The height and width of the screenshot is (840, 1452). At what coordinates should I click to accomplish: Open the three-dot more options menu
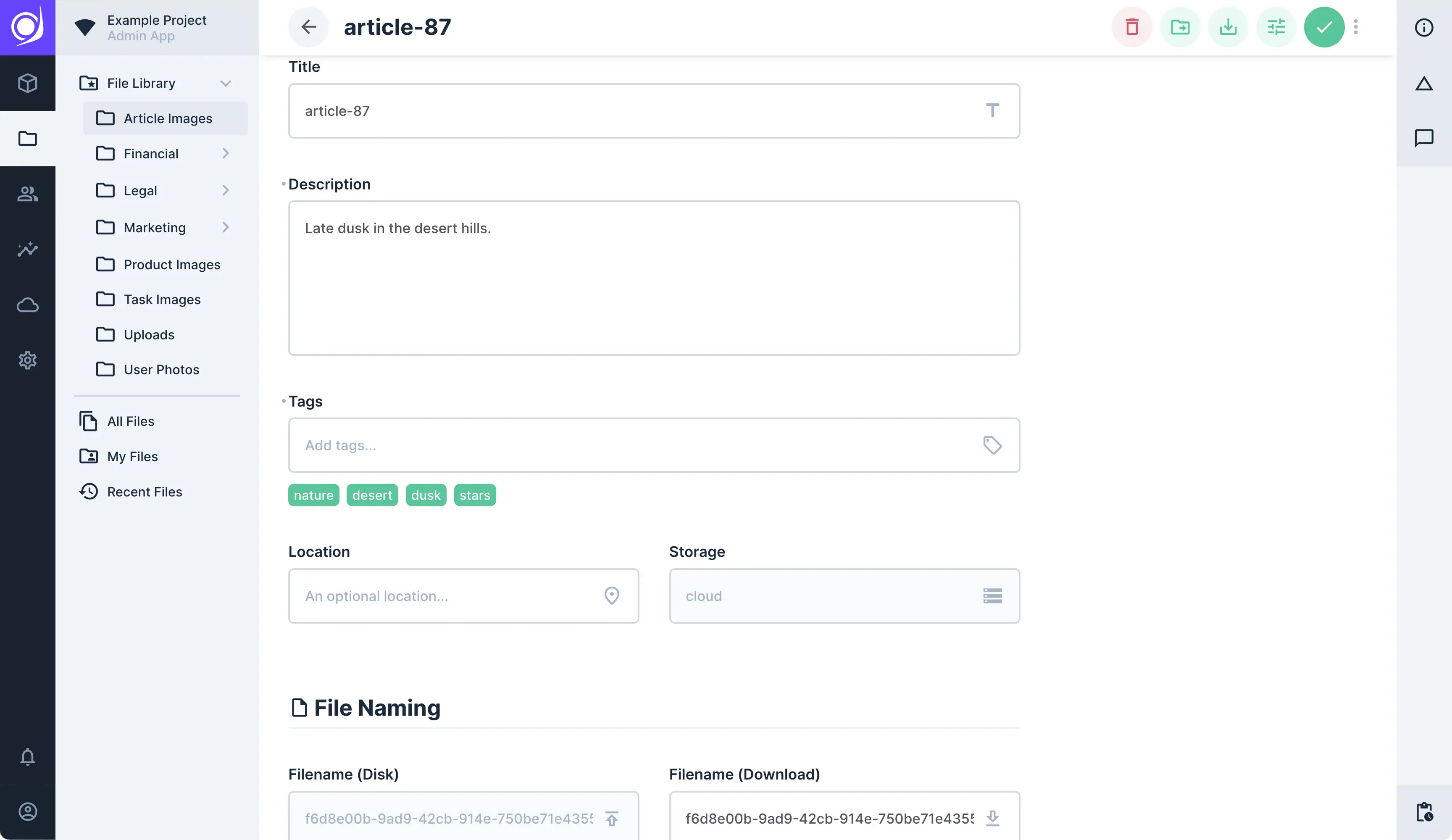point(1356,27)
